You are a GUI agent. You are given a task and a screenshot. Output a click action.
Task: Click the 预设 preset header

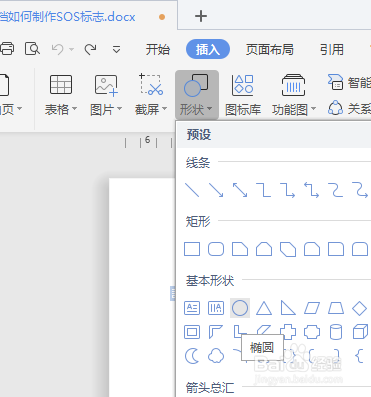pyautogui.click(x=199, y=135)
